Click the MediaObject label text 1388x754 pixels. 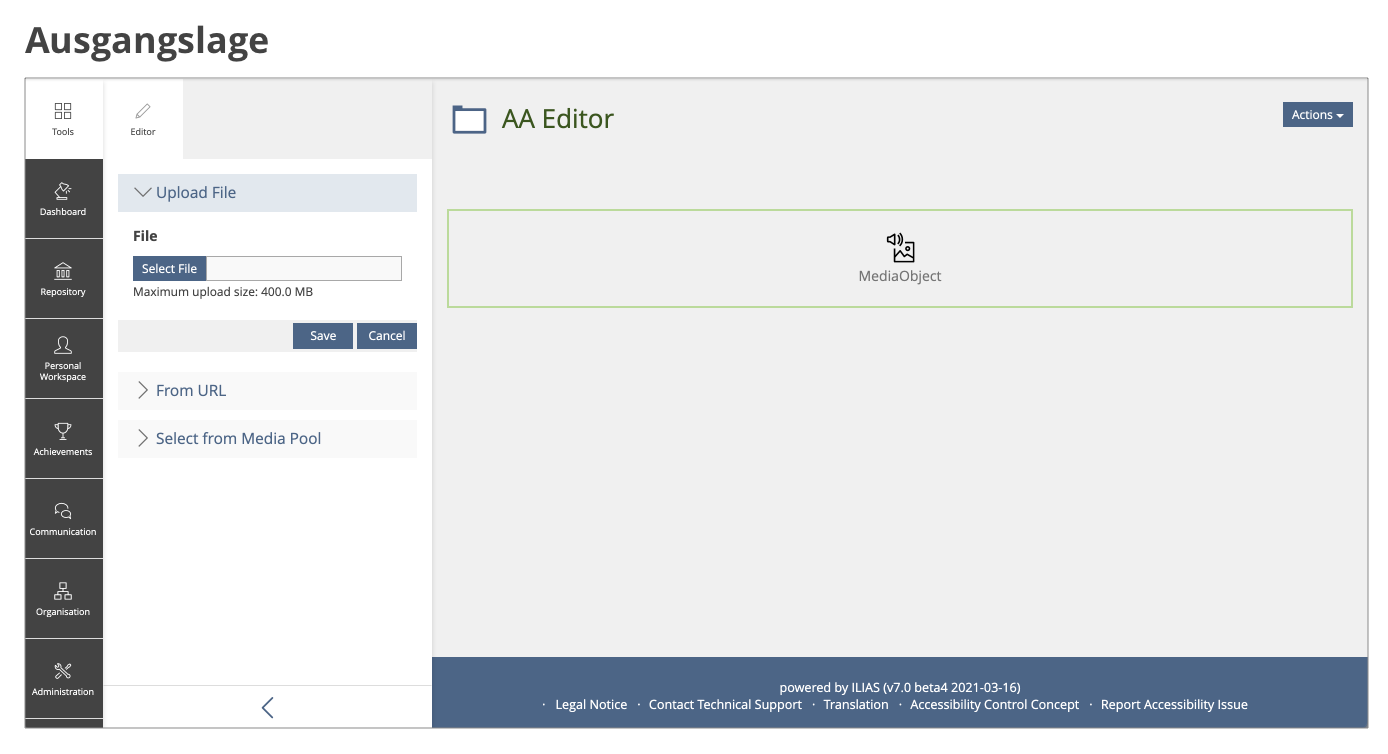coord(900,276)
